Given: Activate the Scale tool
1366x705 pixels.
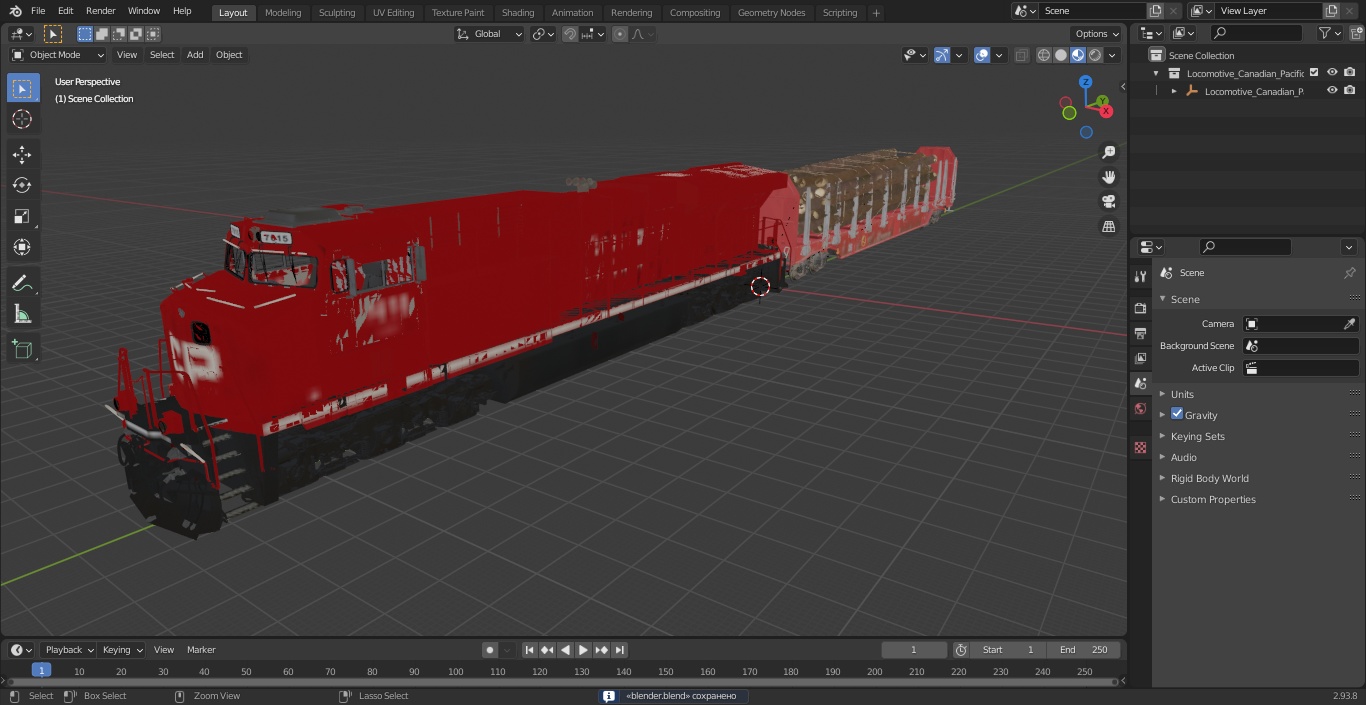Looking at the screenshot, I should tap(22, 216).
